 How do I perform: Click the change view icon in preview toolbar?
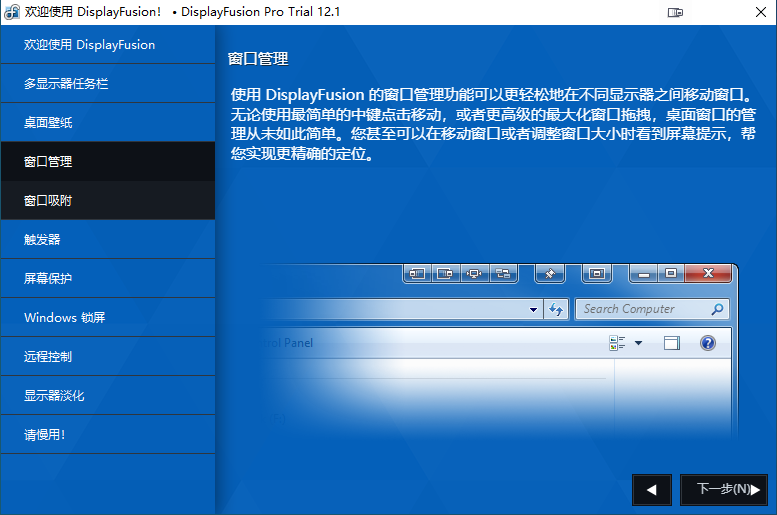(617, 343)
